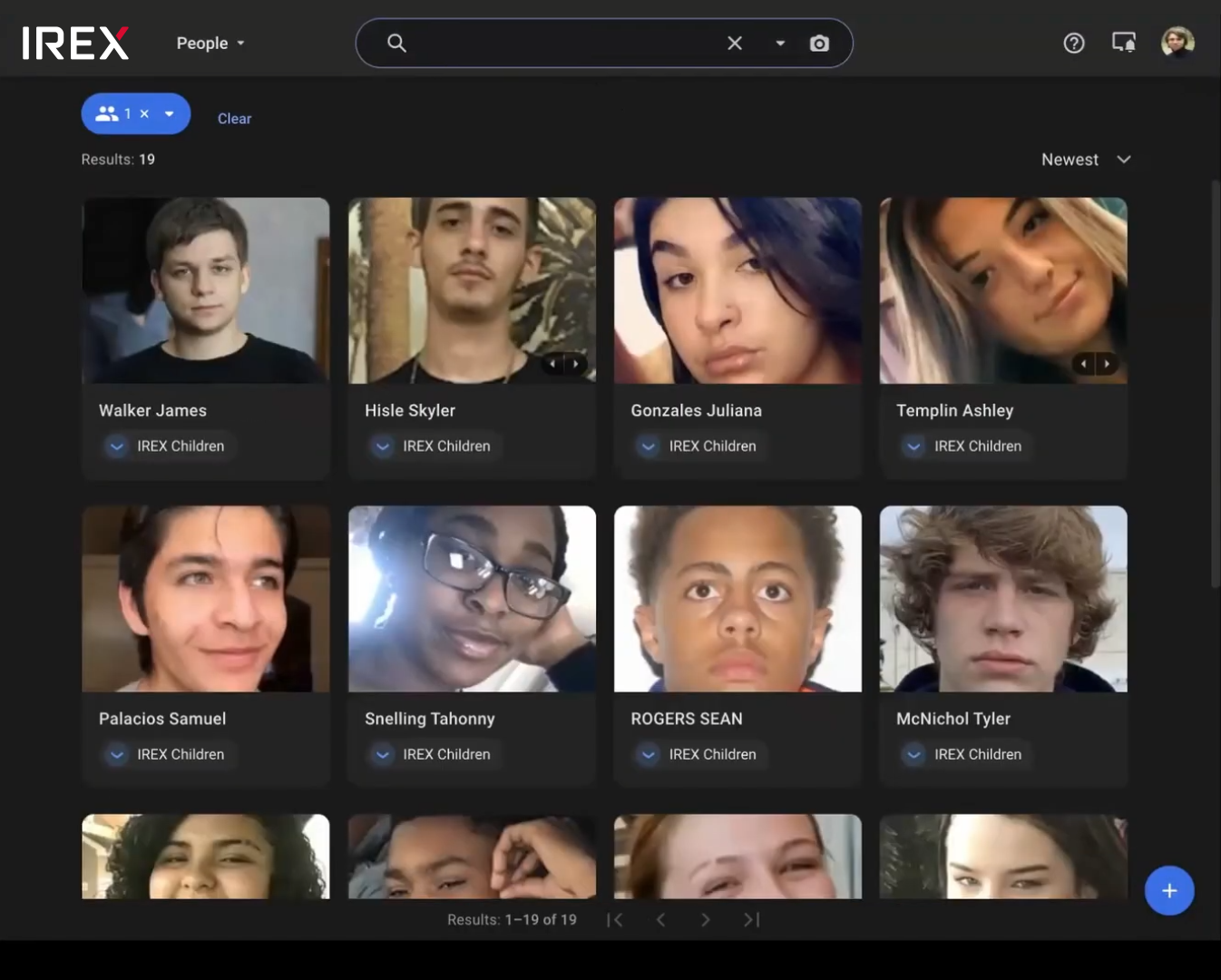The width and height of the screenshot is (1221, 980).
Task: Click the magnifying glass search icon
Action: [x=396, y=44]
